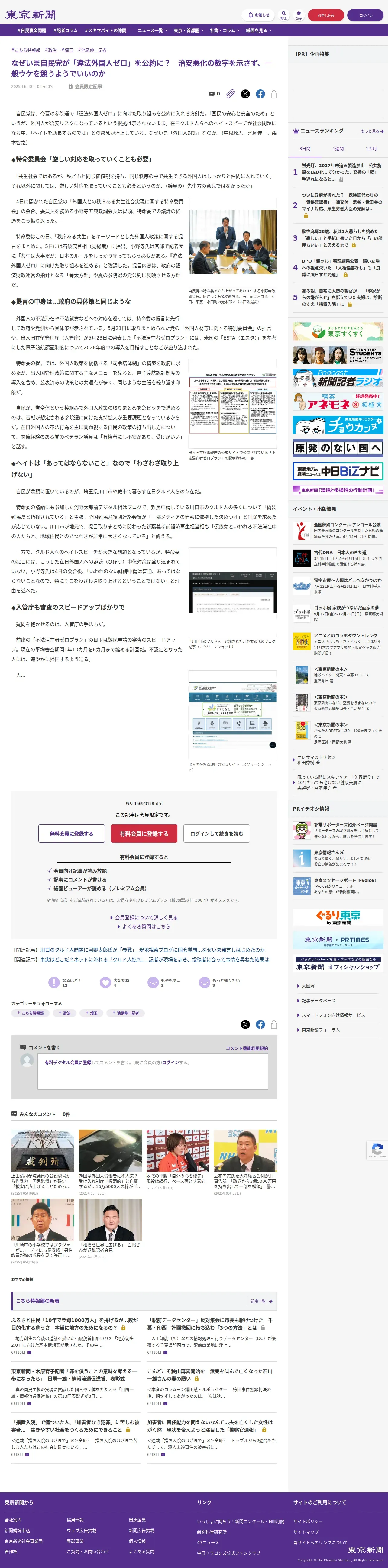Open #自民裏金問題 nav item
Viewport: 388px width, 1568px height.
[x=32, y=31]
